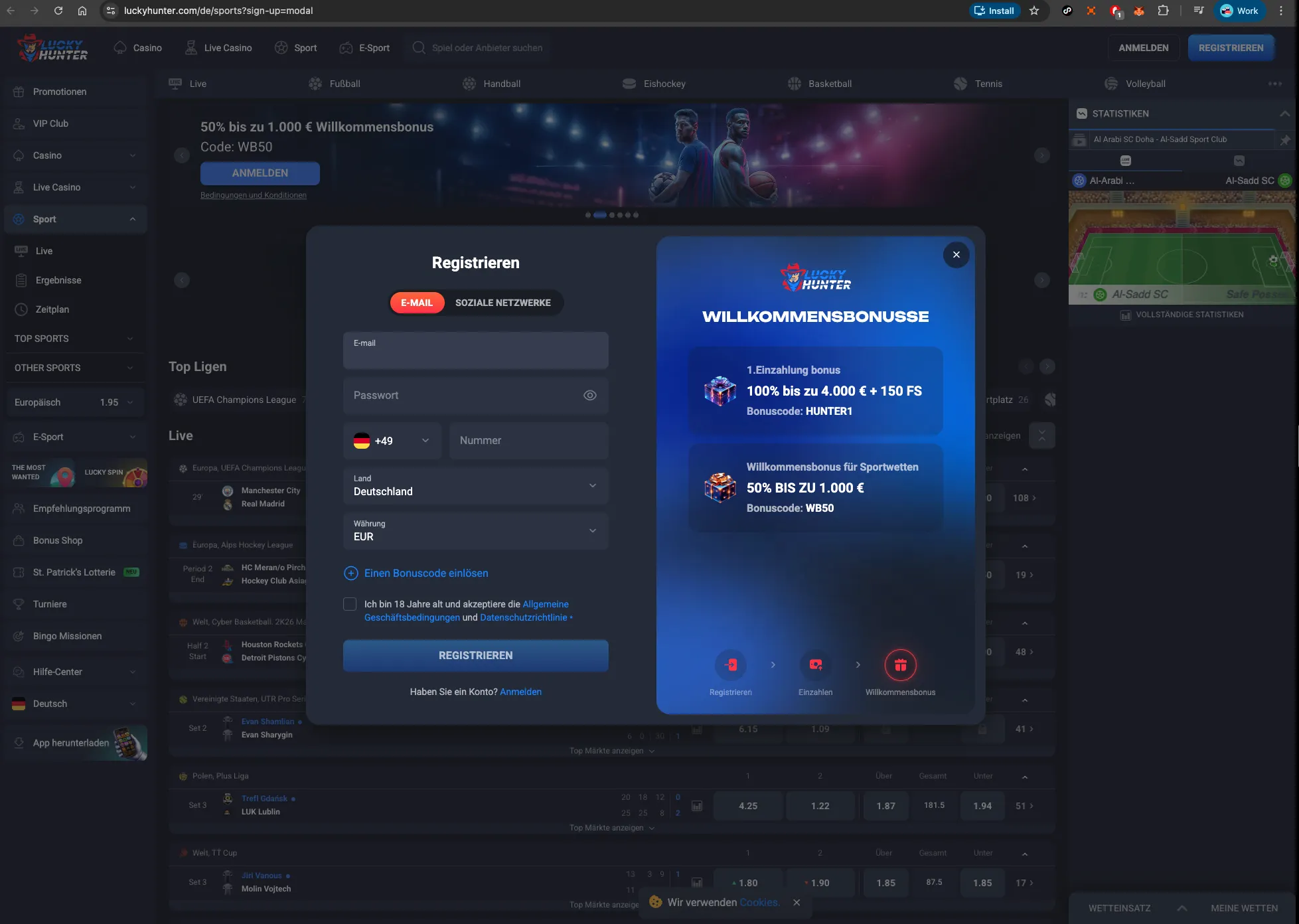Focus the E-mail input field
1299x924 pixels.
click(x=476, y=350)
